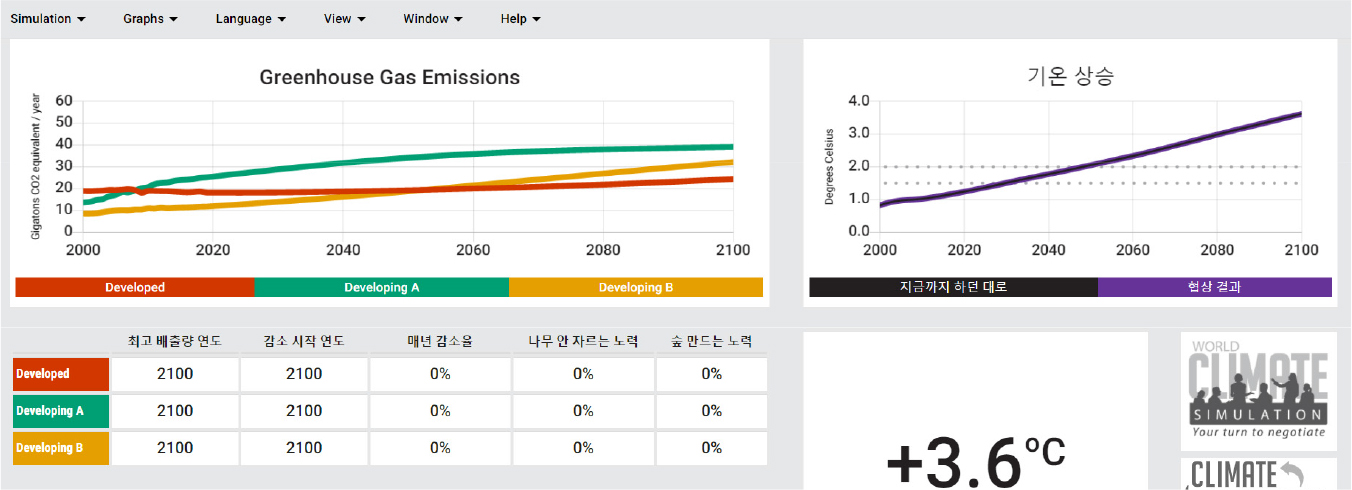The width and height of the screenshot is (1352, 490).
Task: Open the Graphs dropdown menu
Action: [150, 19]
